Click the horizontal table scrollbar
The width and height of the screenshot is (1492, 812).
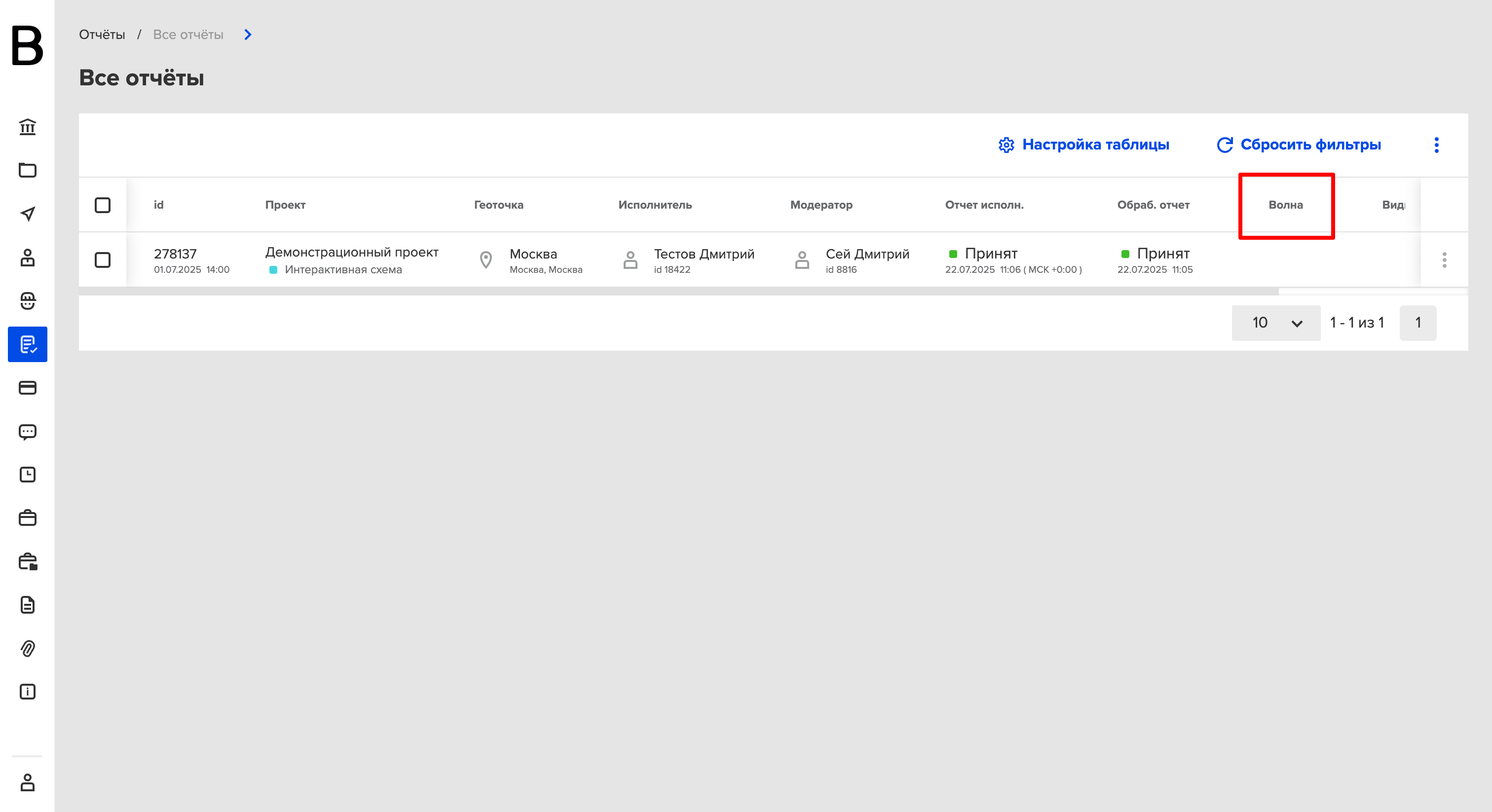pyautogui.click(x=678, y=292)
